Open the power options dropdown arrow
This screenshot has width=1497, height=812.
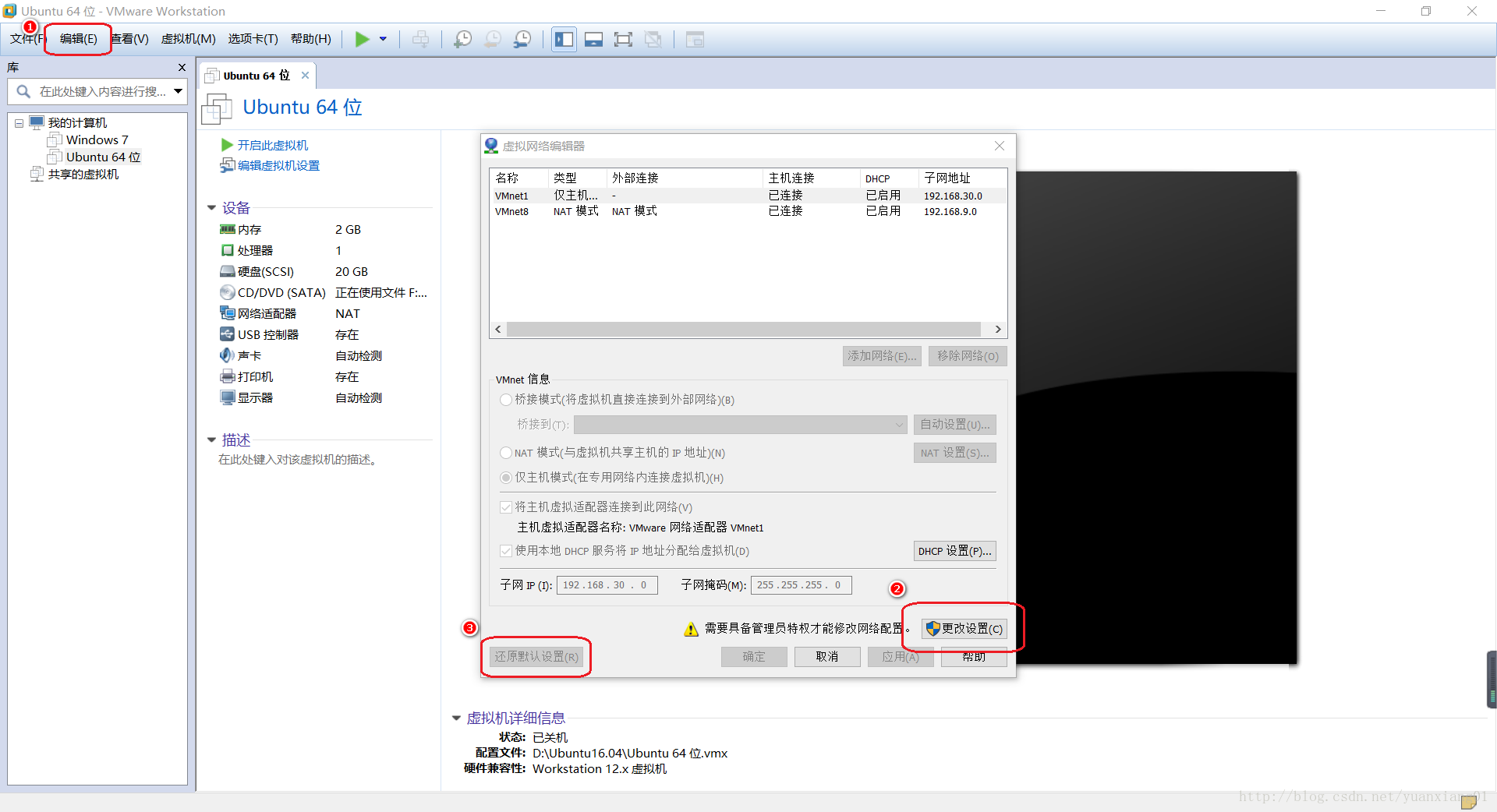point(383,39)
